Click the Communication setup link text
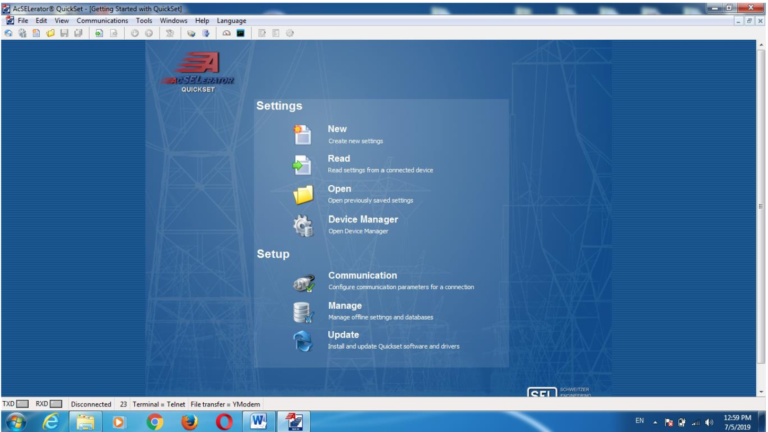The width and height of the screenshot is (768, 432). pyautogui.click(x=362, y=275)
